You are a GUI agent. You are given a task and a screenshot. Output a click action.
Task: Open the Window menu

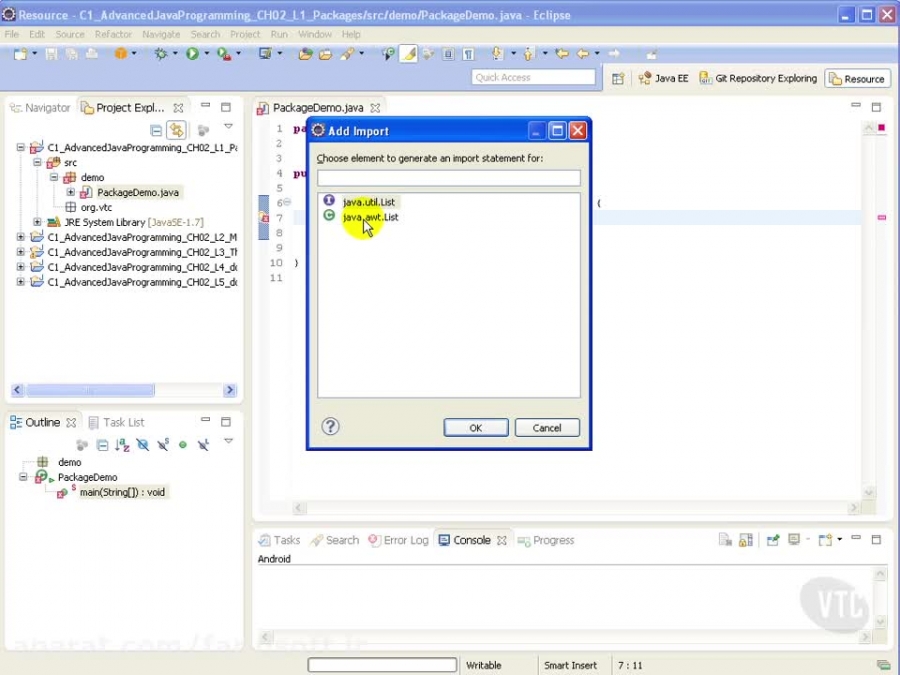pos(316,33)
